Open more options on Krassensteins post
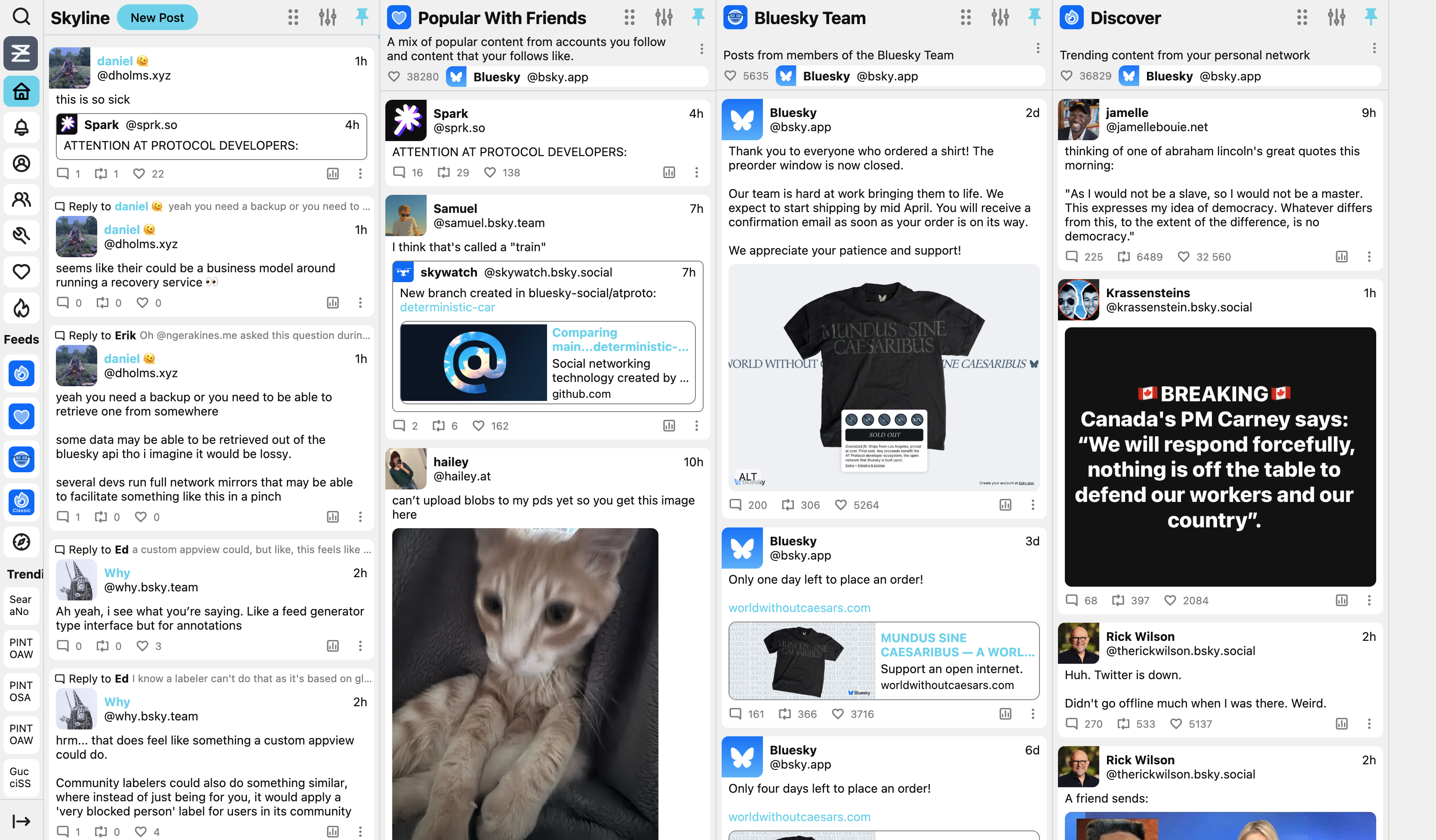1436x840 pixels. point(1369,600)
